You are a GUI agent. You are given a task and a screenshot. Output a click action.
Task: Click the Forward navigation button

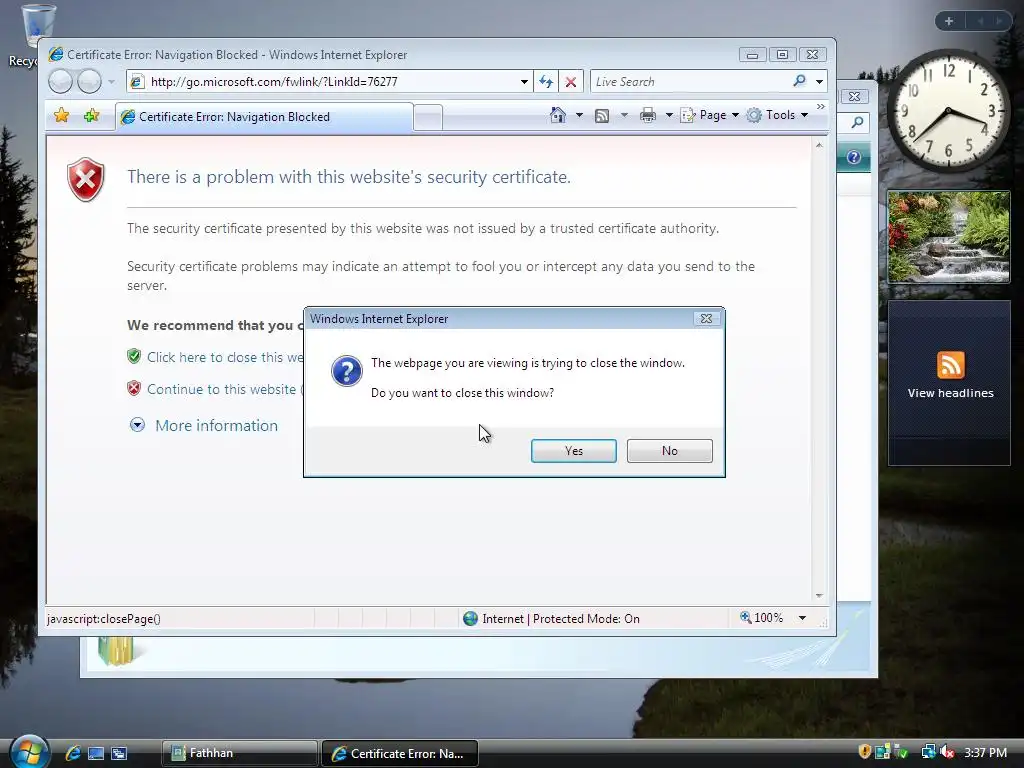click(x=89, y=82)
